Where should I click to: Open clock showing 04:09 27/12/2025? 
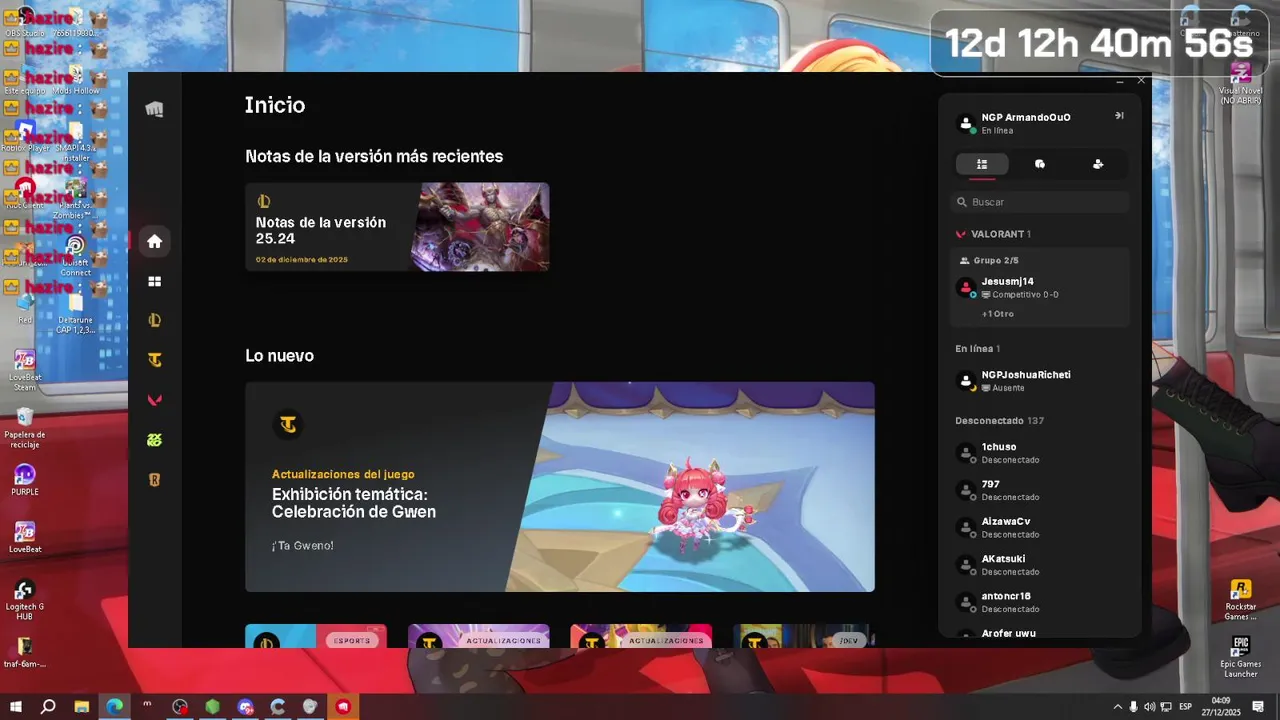(x=1221, y=707)
